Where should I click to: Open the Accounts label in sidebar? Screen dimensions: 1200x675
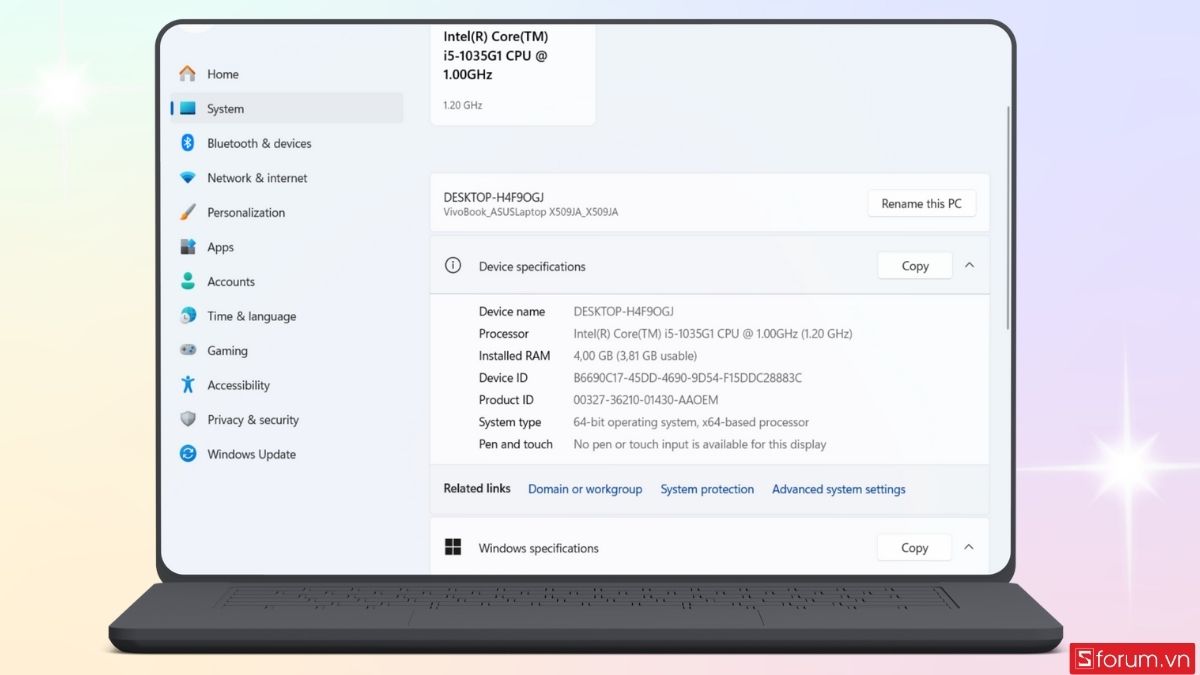231,282
